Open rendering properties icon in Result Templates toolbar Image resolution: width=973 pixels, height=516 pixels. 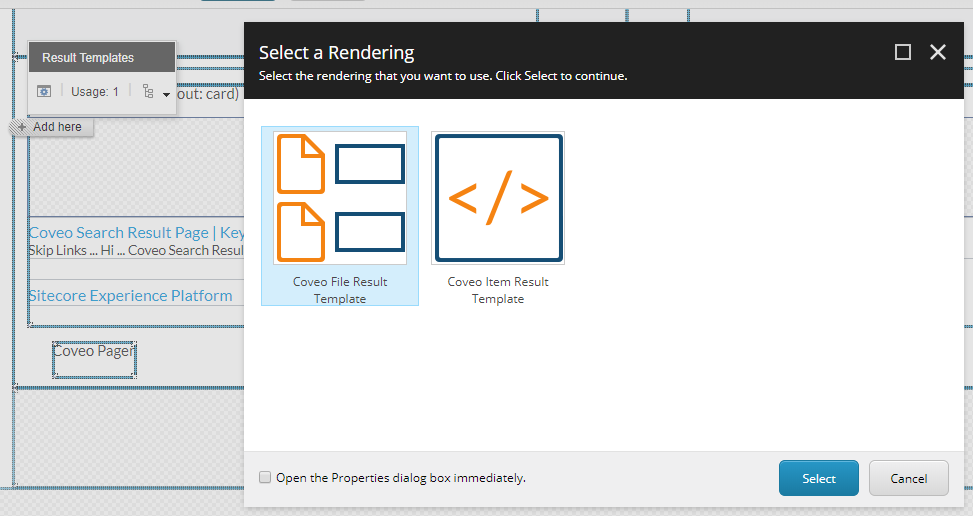(x=44, y=91)
